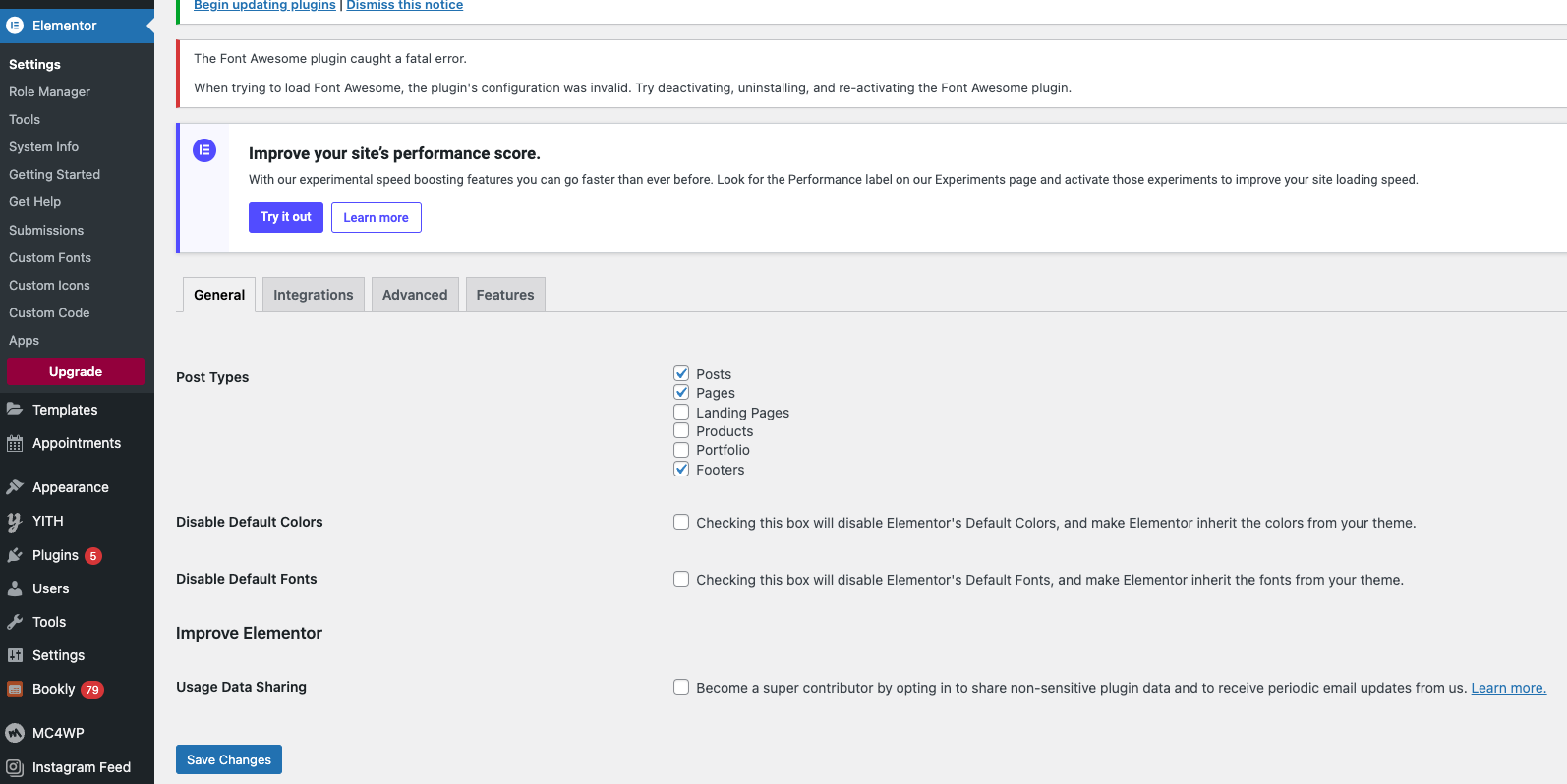Open the Elementor top-level menu
Image resolution: width=1567 pixels, height=784 pixels.
click(77, 26)
